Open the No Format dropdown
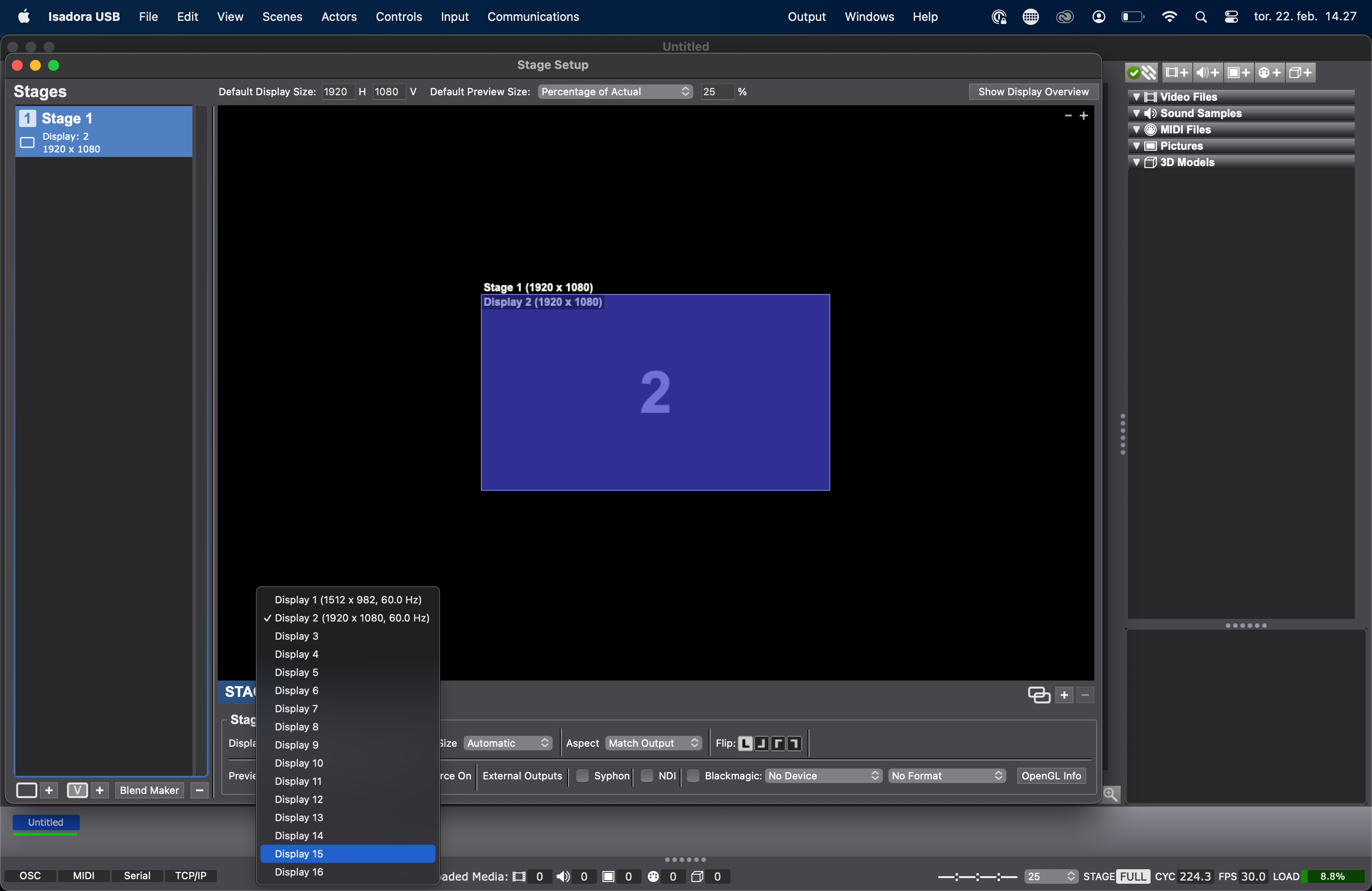 coord(947,776)
